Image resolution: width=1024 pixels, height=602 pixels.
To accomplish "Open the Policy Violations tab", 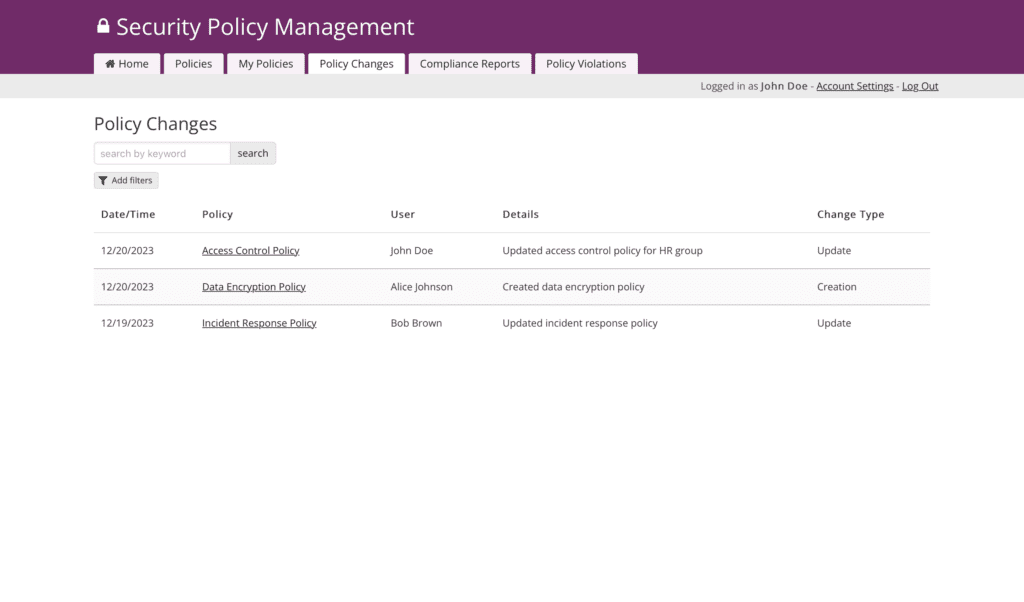I will coord(586,64).
